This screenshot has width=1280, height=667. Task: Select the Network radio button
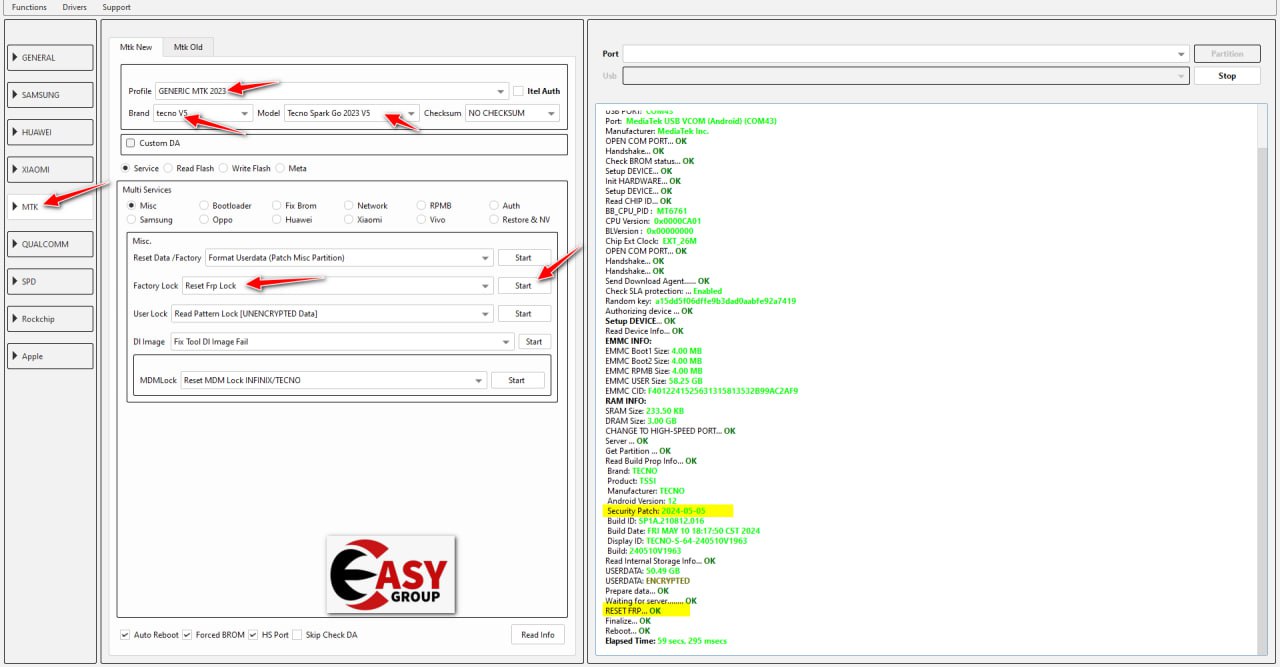[x=349, y=206]
